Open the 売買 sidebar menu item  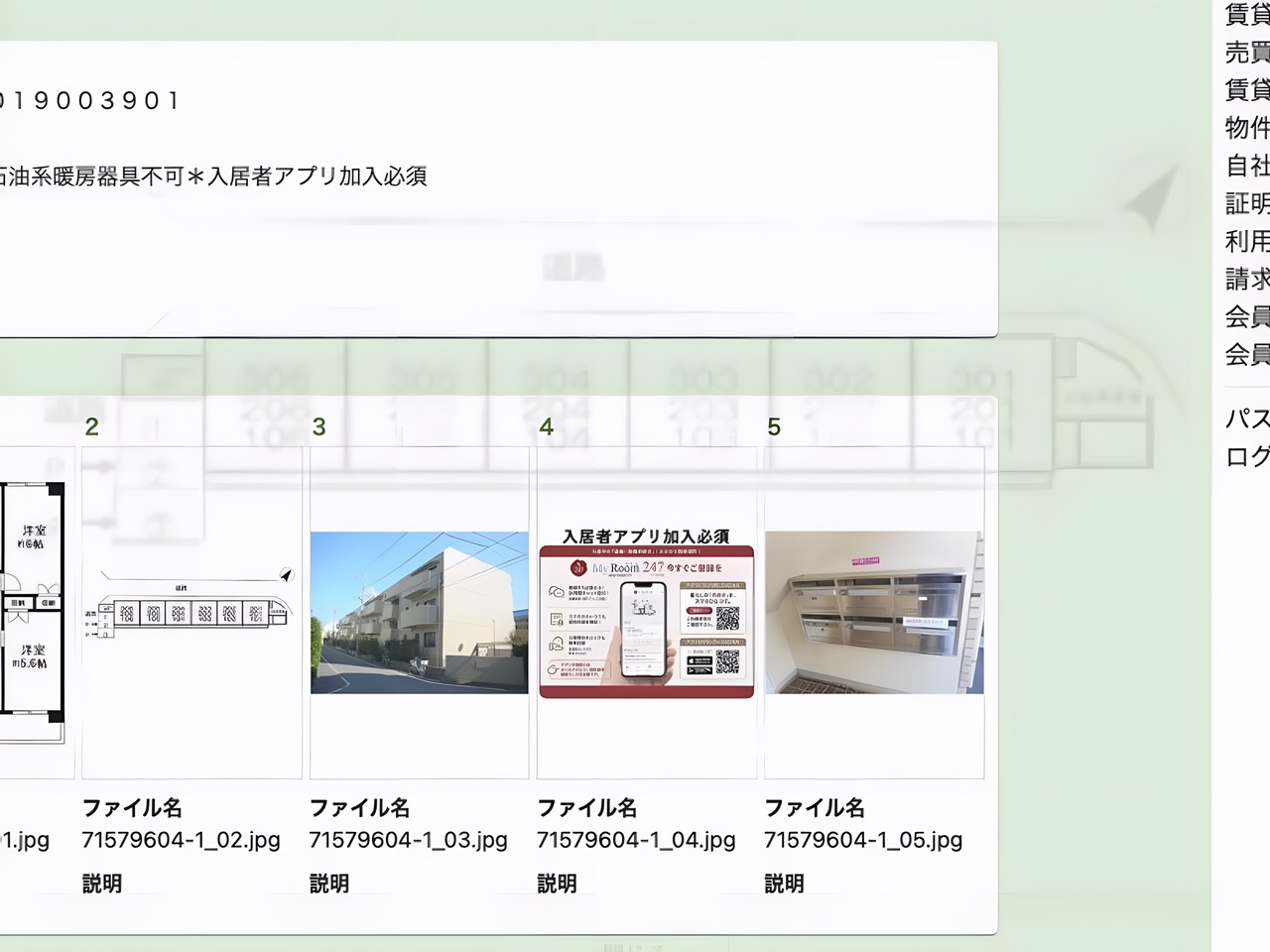tap(1247, 53)
